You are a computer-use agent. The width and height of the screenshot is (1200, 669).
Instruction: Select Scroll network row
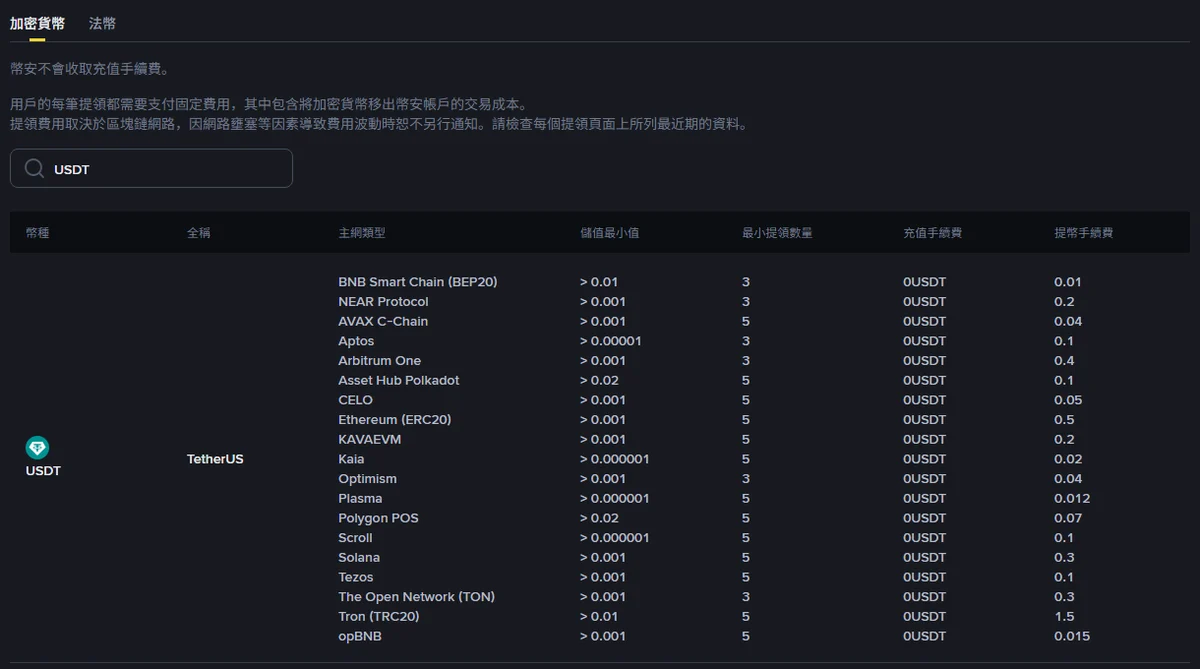tap(355, 538)
